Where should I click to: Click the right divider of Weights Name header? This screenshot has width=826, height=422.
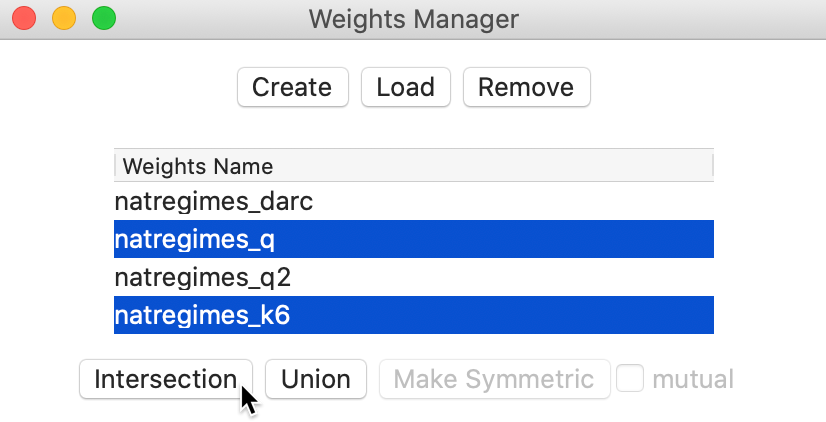(712, 165)
